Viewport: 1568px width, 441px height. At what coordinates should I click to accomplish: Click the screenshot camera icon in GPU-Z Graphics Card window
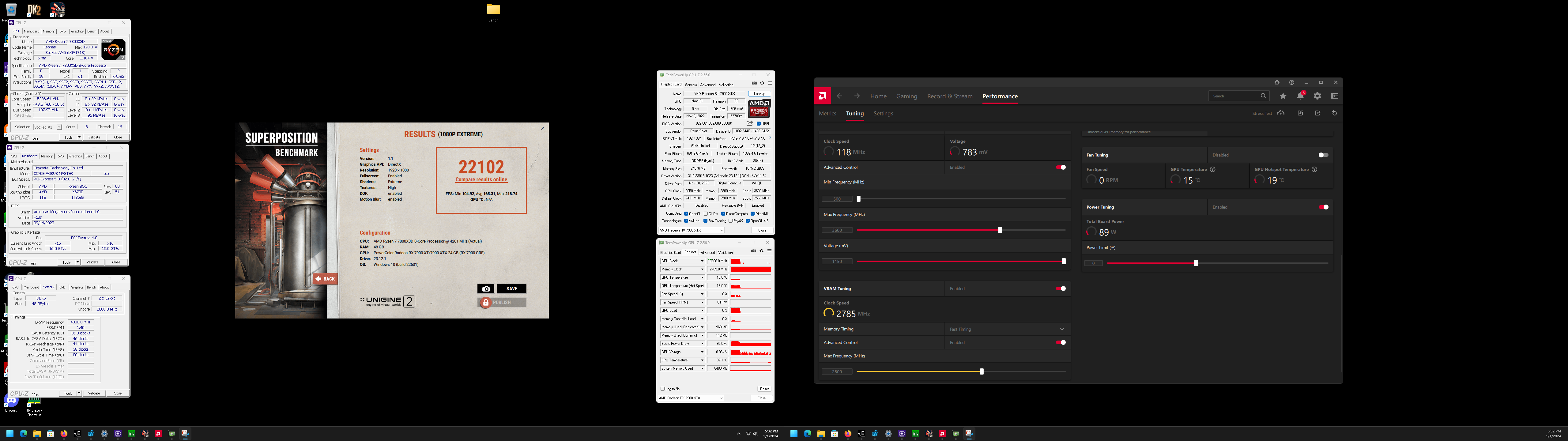coord(754,83)
